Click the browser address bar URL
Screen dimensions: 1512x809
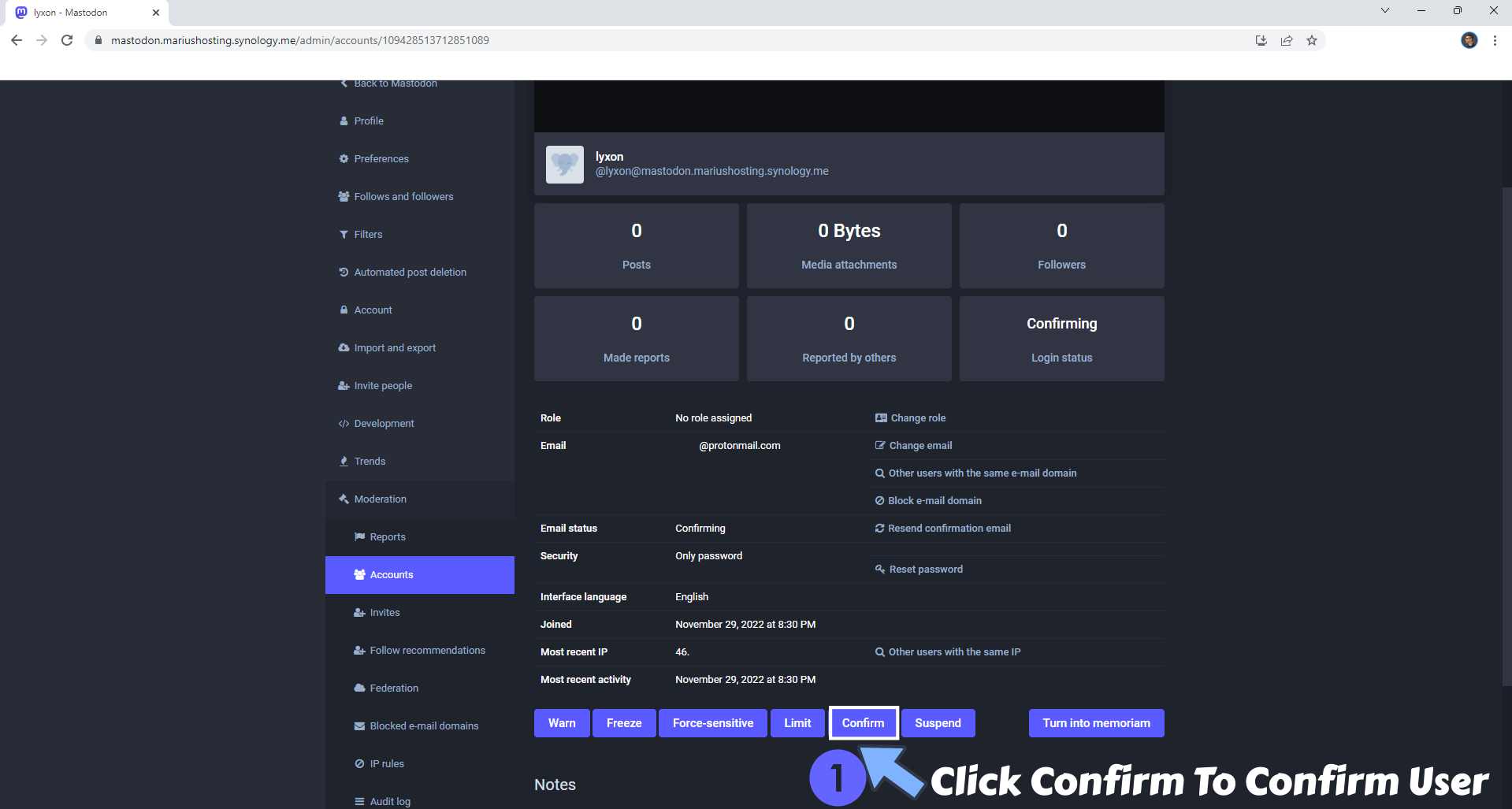(x=299, y=40)
